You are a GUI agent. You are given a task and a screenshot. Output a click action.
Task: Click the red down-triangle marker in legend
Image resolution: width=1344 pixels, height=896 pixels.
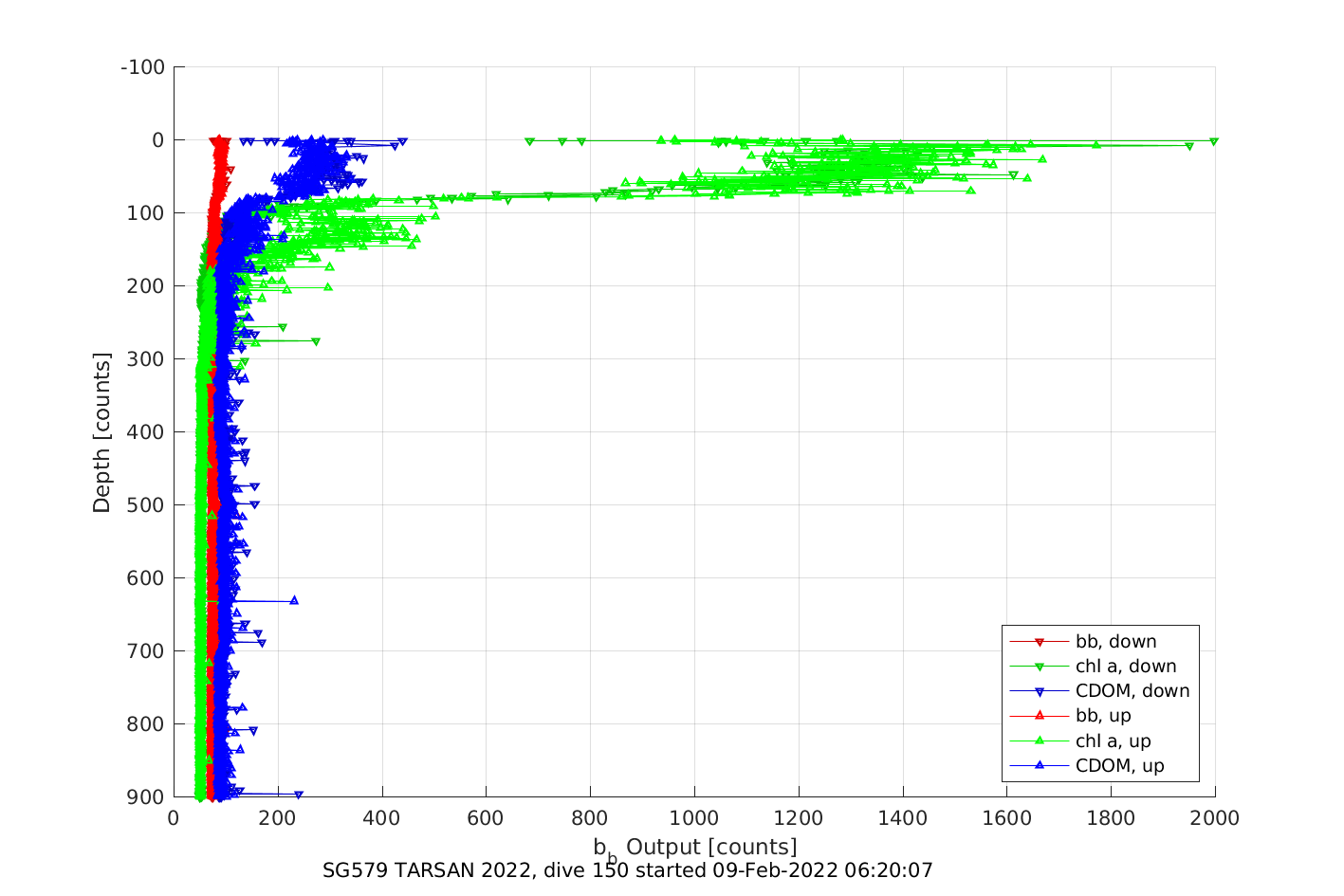1039,643
